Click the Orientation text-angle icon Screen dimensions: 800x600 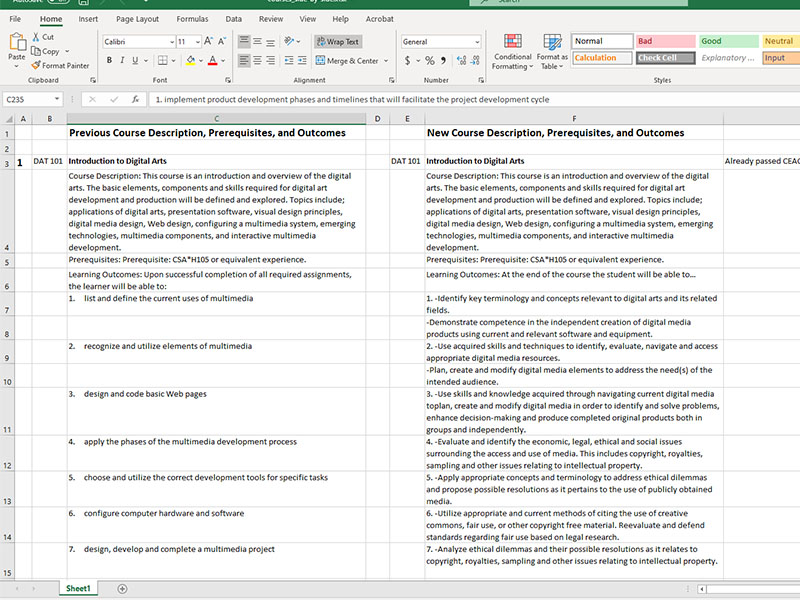point(289,41)
